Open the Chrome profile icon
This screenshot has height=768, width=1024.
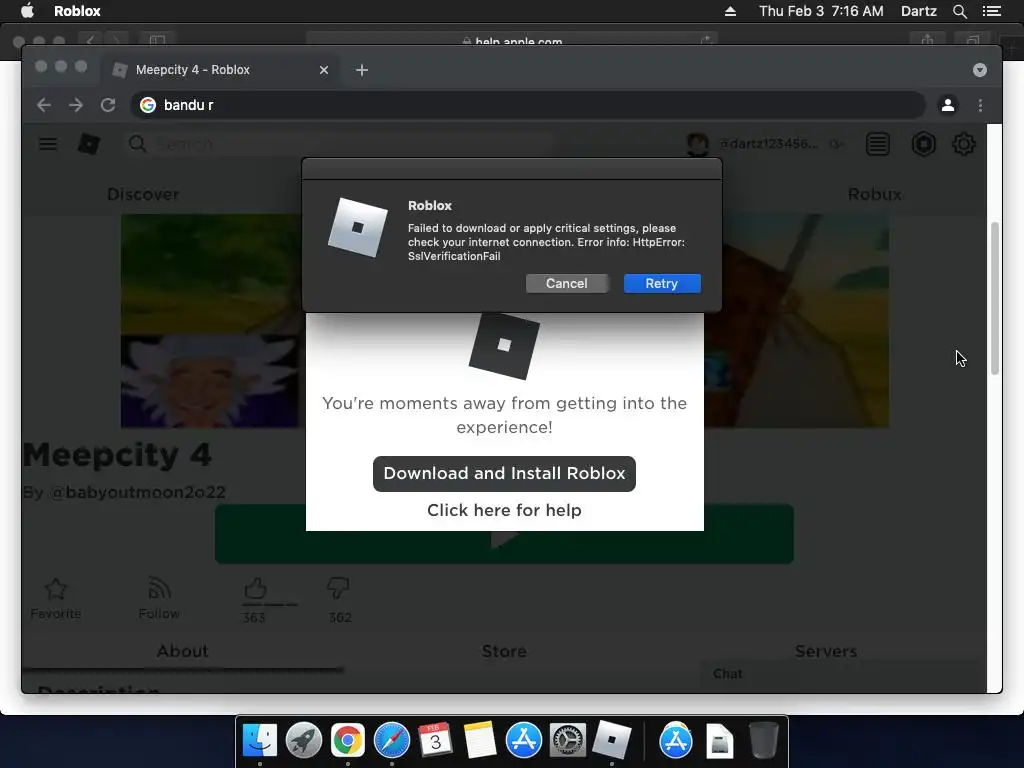coord(948,105)
